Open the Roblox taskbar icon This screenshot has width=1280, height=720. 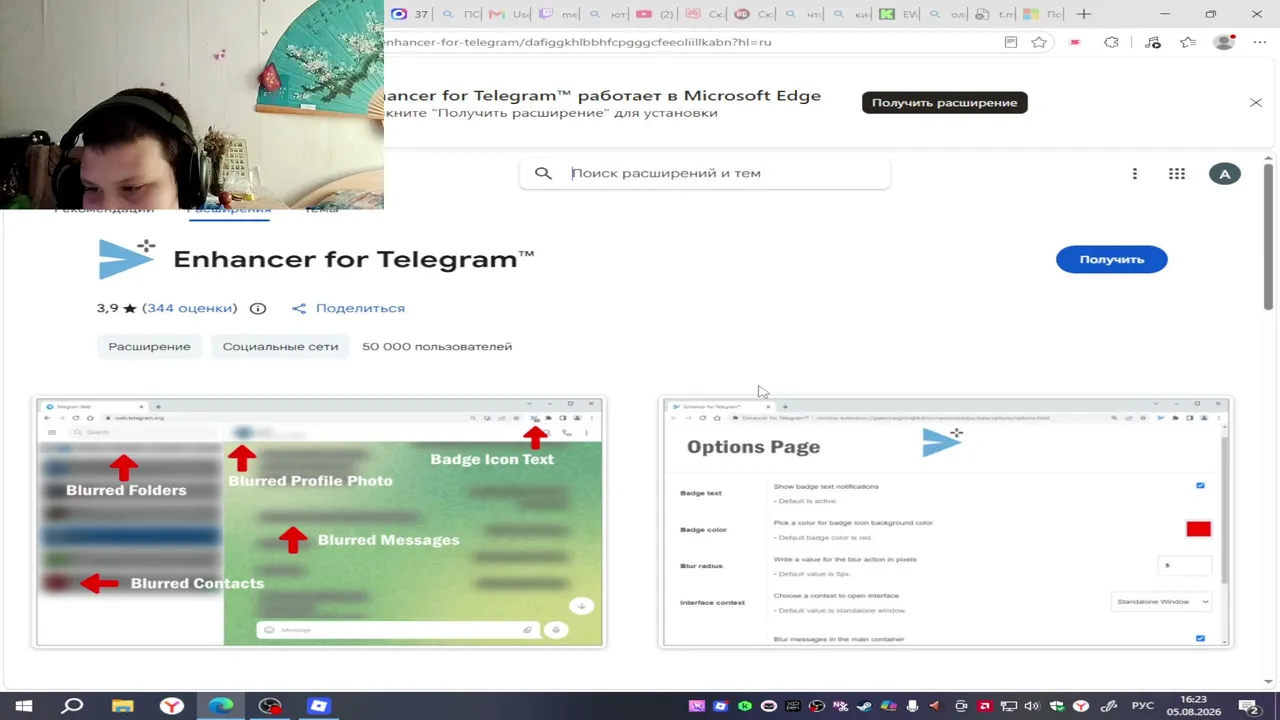(319, 706)
